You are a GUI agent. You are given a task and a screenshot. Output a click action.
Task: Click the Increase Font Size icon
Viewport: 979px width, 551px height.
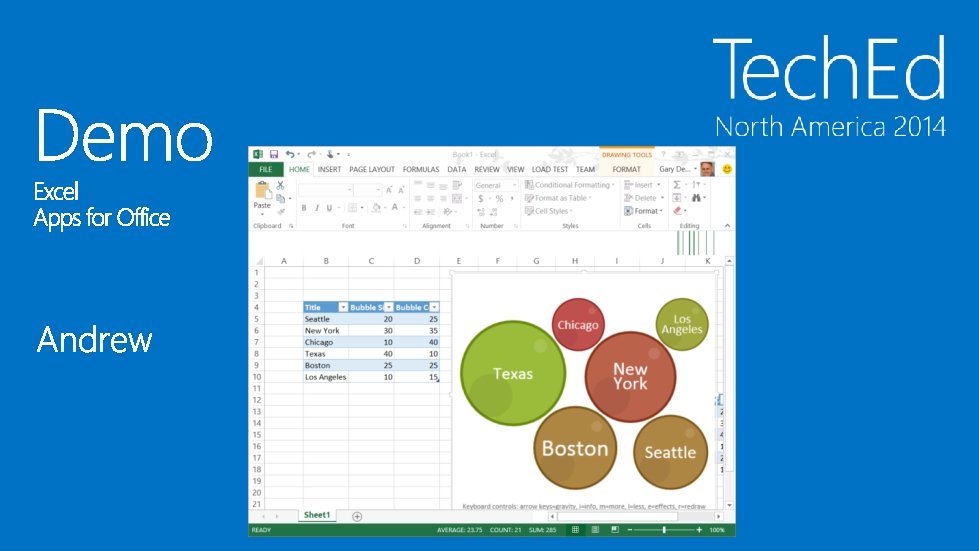[x=389, y=190]
